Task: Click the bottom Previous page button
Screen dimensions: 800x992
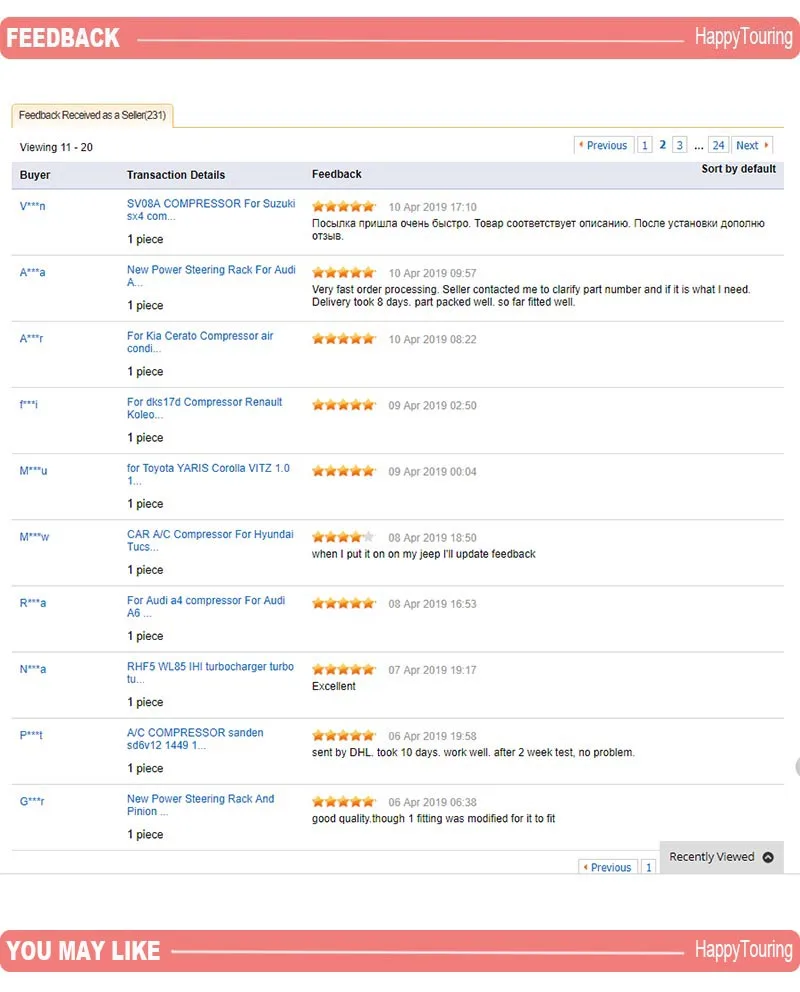Action: coord(606,868)
